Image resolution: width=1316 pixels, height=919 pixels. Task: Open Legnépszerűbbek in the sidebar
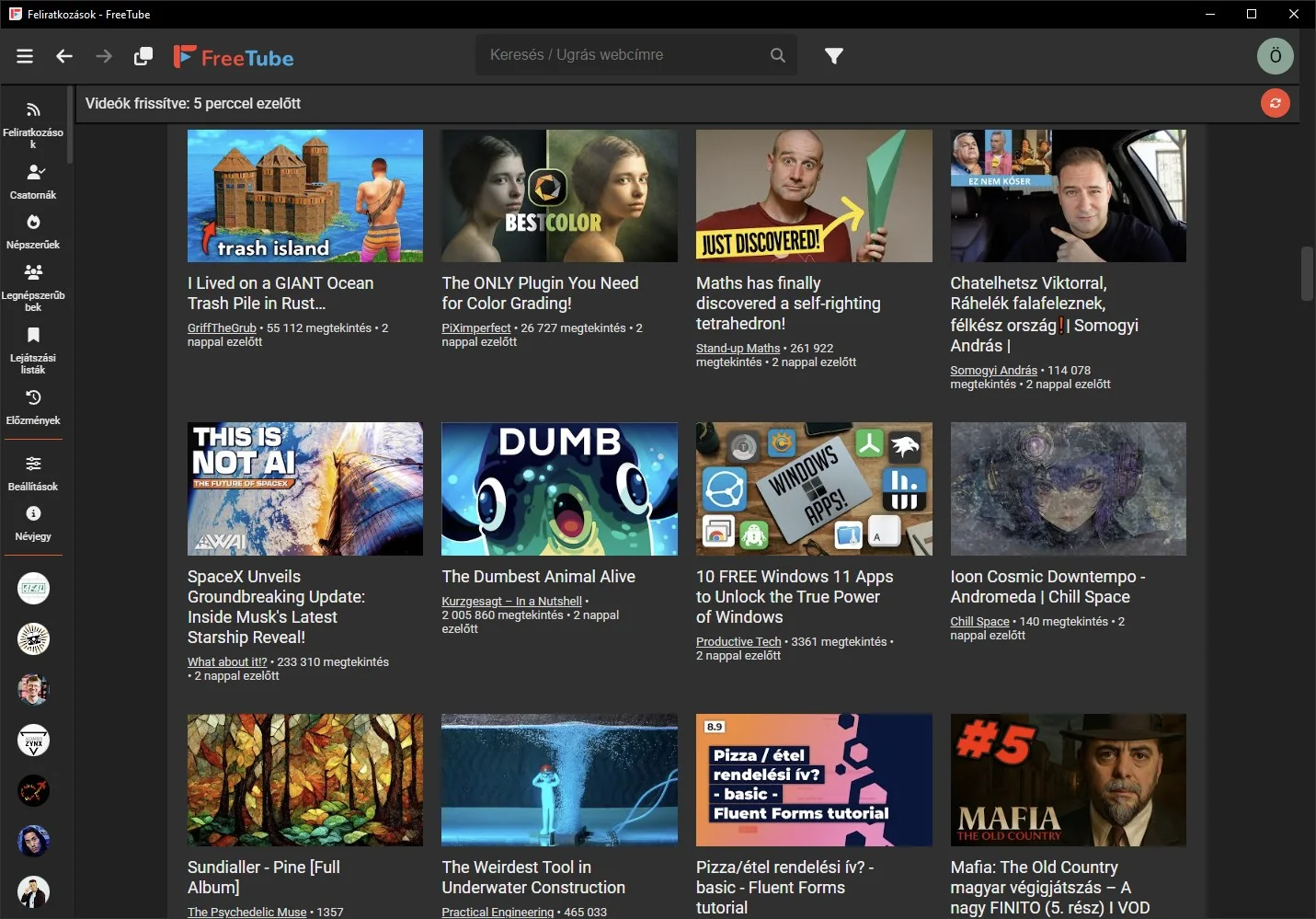tap(33, 288)
